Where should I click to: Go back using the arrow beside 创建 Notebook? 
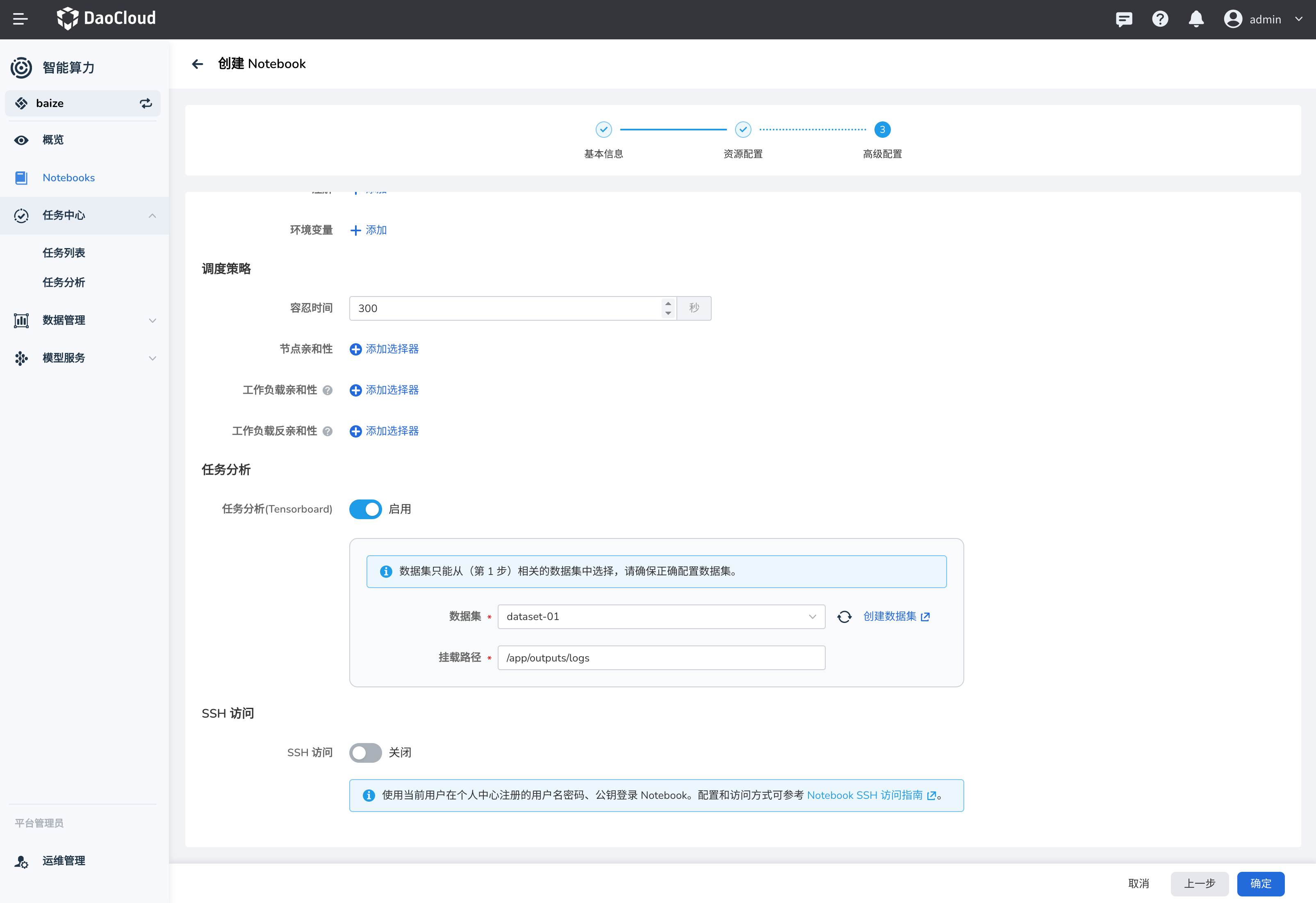(197, 64)
